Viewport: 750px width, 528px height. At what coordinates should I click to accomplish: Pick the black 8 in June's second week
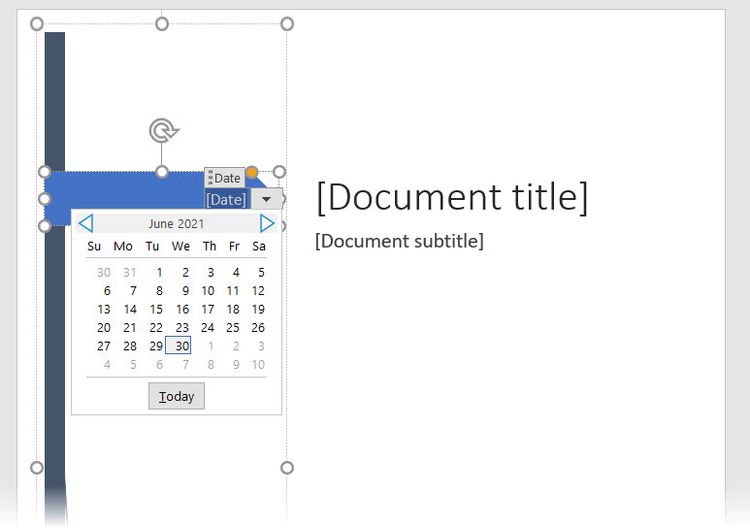159,291
